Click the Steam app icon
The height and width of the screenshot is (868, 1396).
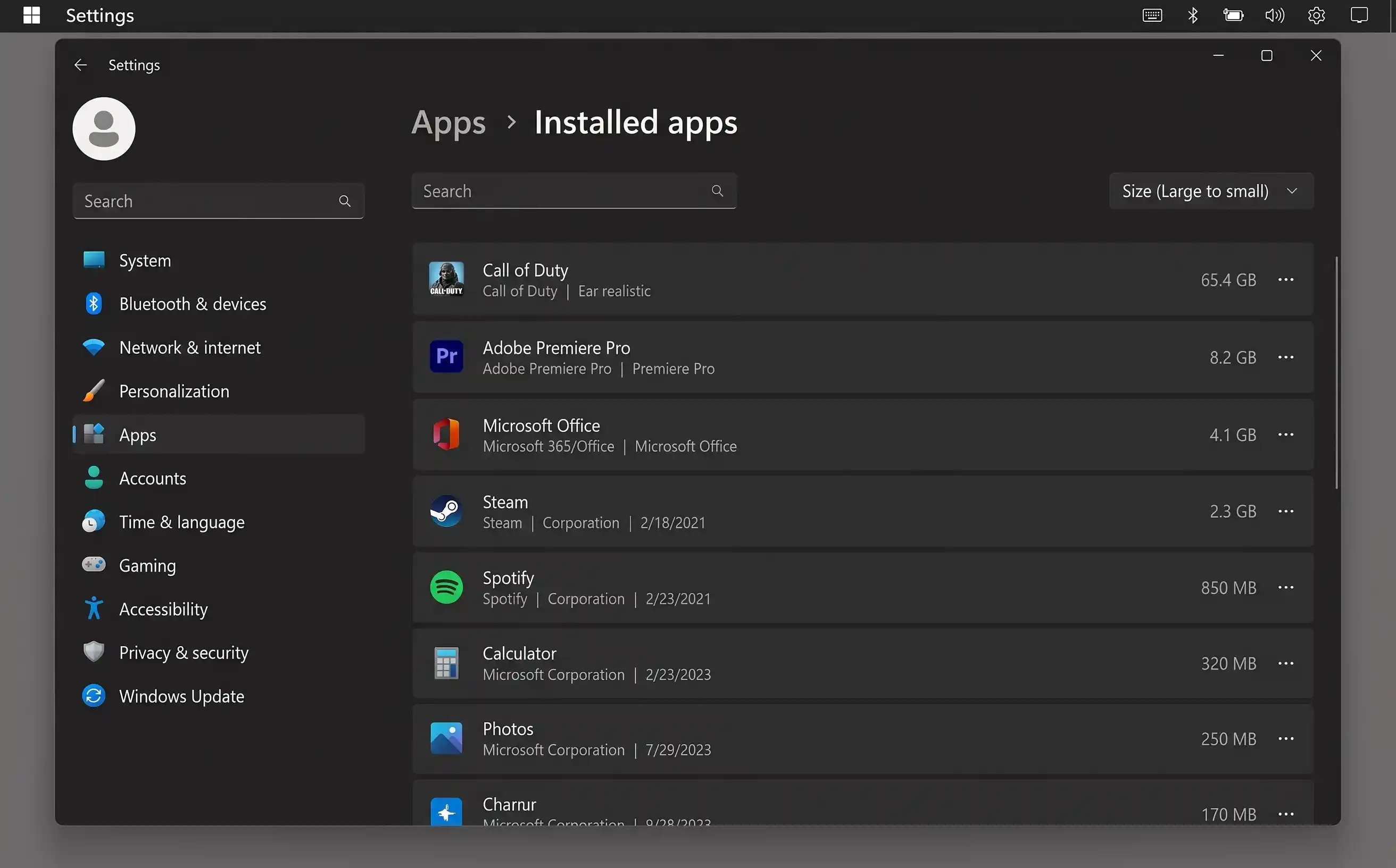coord(446,511)
